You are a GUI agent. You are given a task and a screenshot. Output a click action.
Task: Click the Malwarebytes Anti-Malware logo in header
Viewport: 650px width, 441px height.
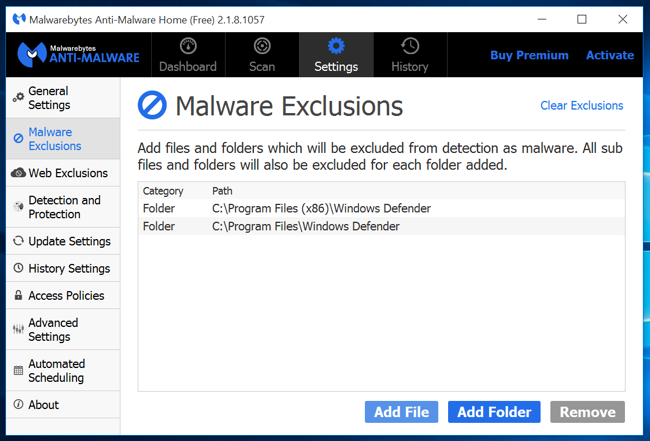(x=78, y=55)
